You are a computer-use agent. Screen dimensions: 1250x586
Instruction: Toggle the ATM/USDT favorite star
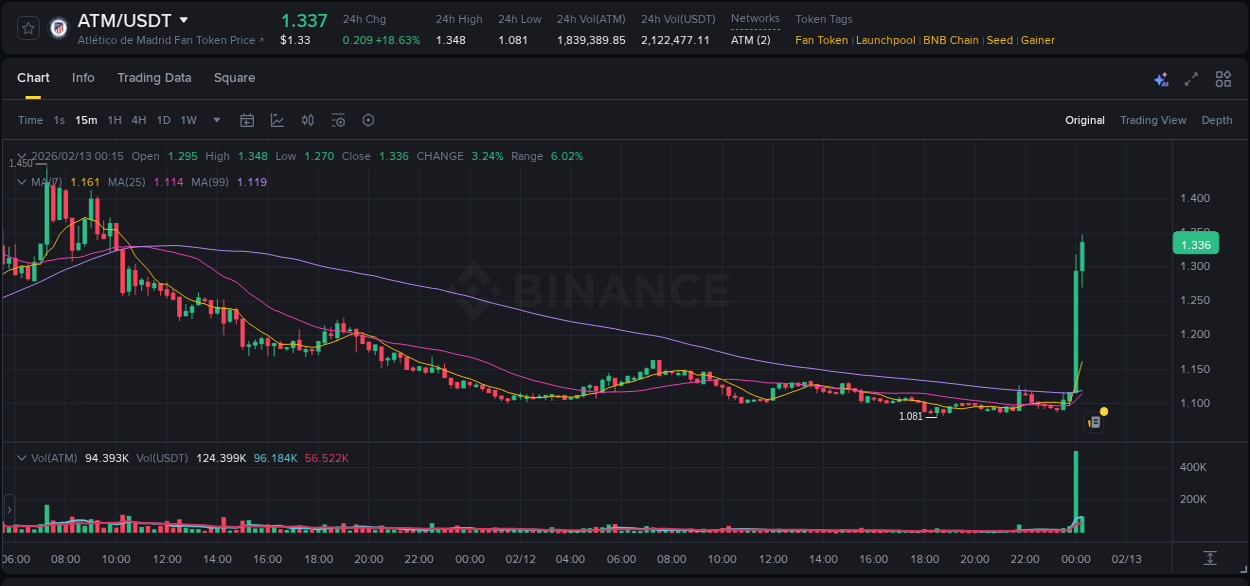(28, 28)
